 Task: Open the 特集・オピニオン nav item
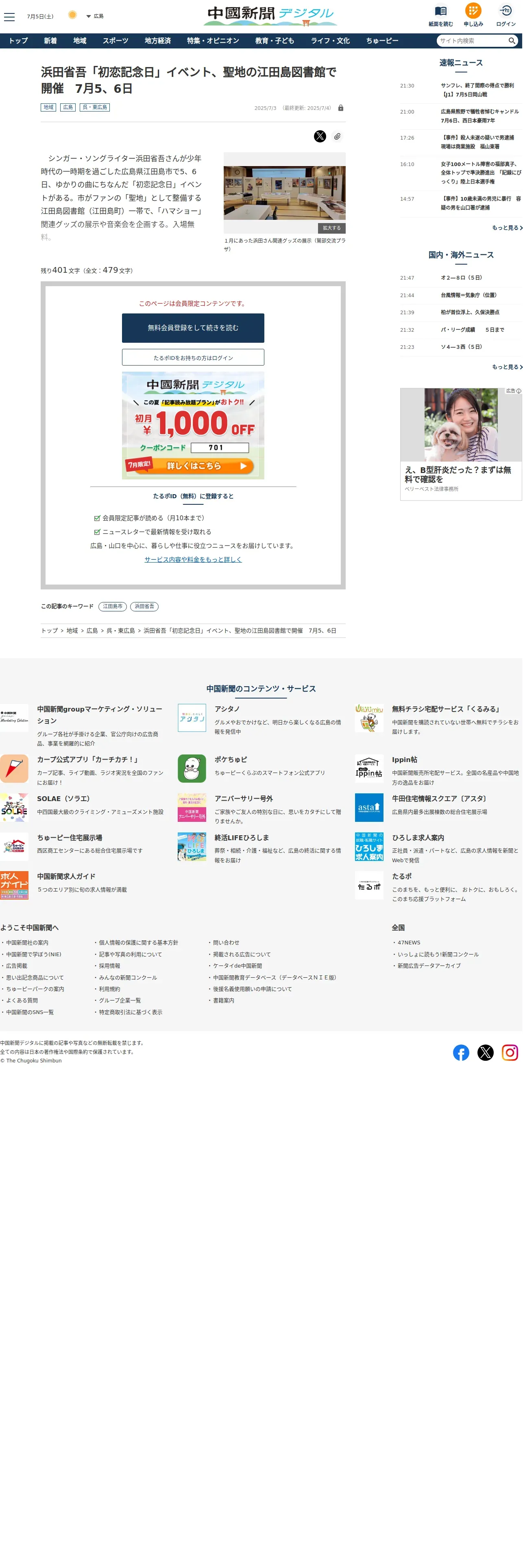click(x=213, y=41)
